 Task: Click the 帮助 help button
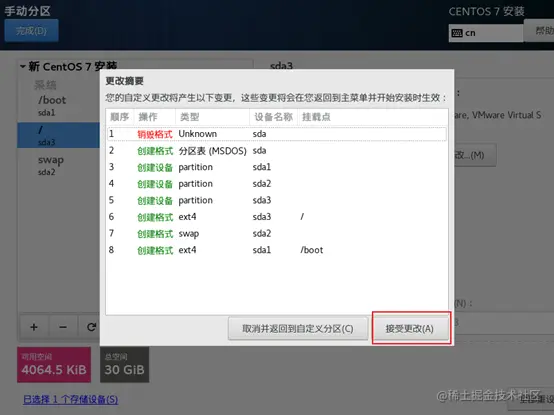coord(539,31)
